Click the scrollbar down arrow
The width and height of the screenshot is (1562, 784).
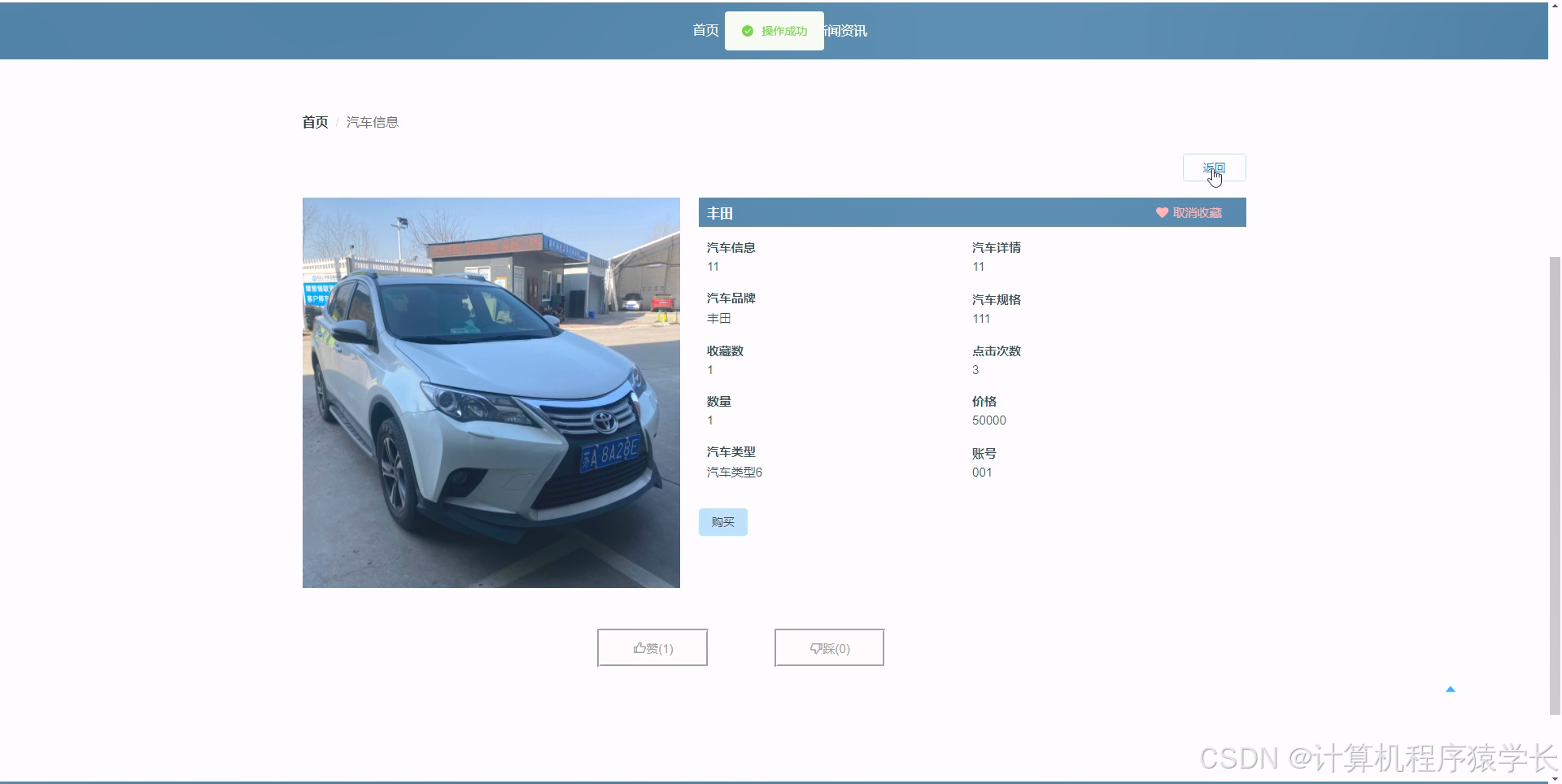(x=1555, y=778)
